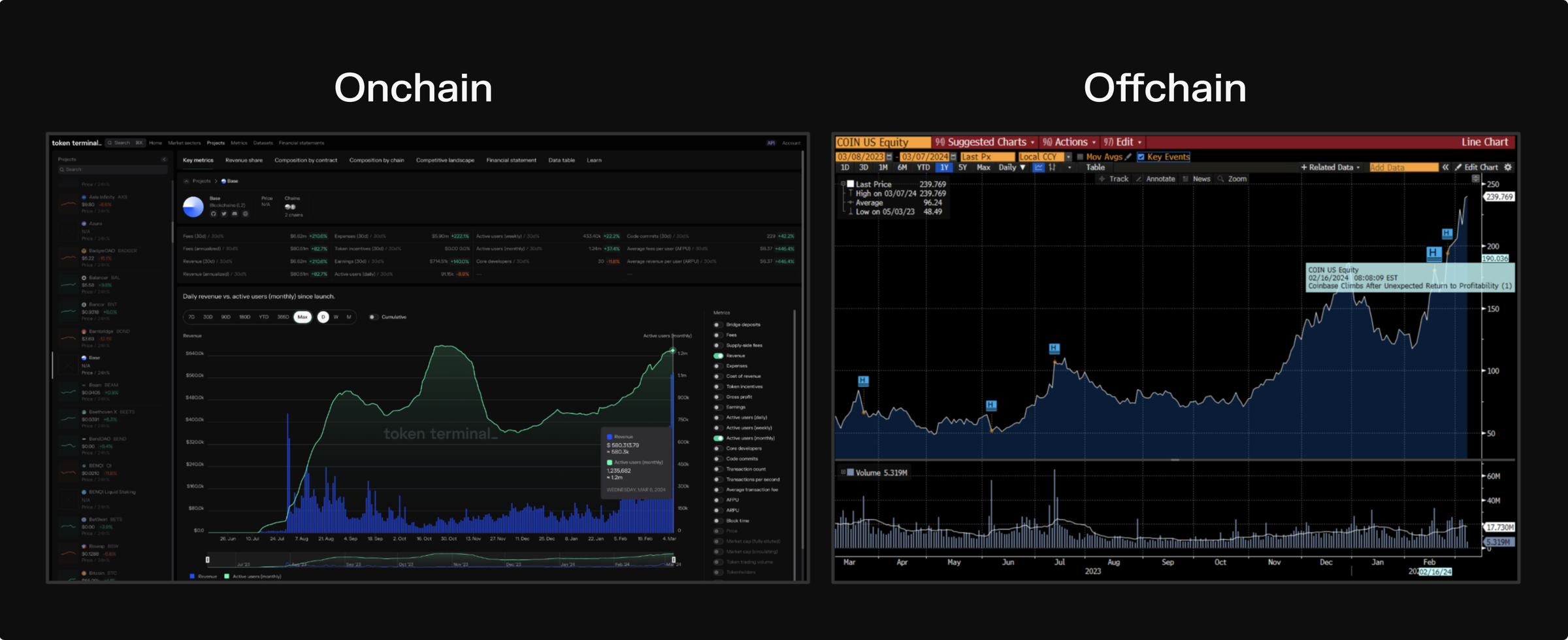Click the H event marker near March
This screenshot has height=640, width=1568.
[x=863, y=380]
